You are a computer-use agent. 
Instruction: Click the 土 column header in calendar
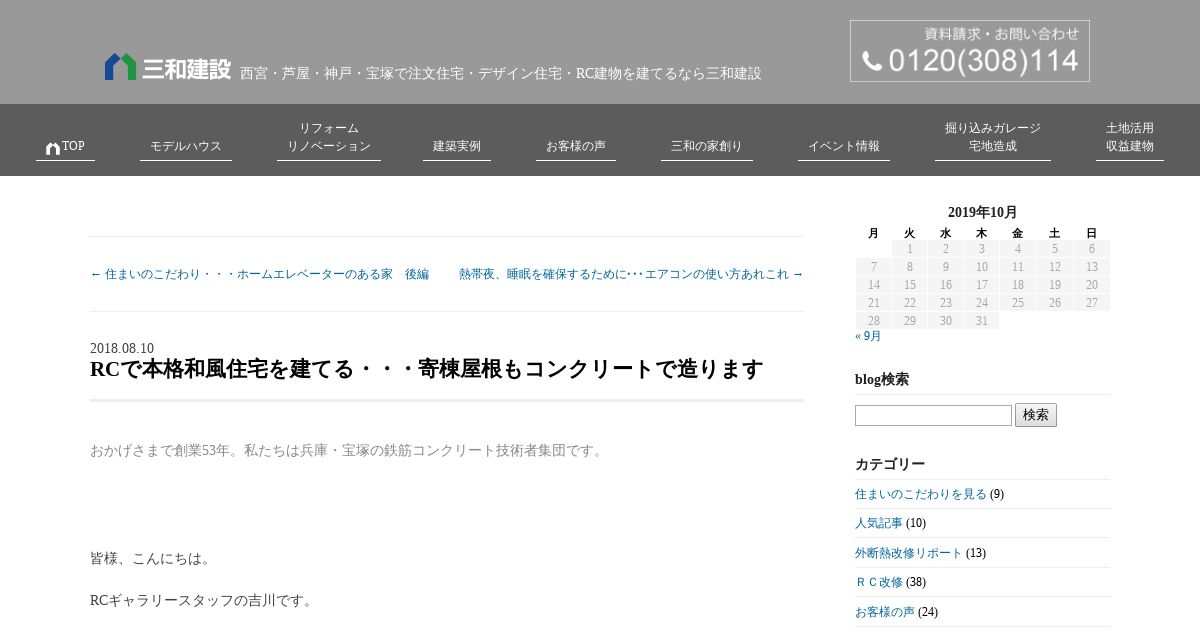tap(1054, 233)
